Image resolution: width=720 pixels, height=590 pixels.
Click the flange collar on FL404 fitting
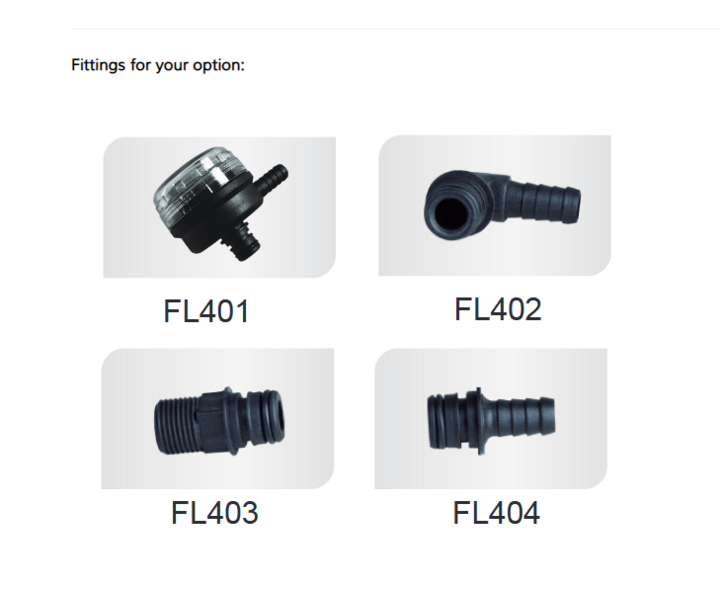477,421
